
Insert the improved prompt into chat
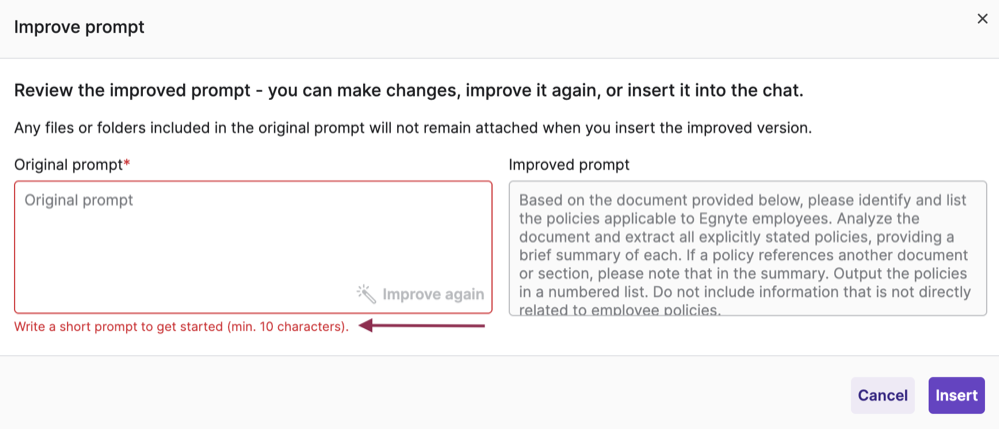956,395
